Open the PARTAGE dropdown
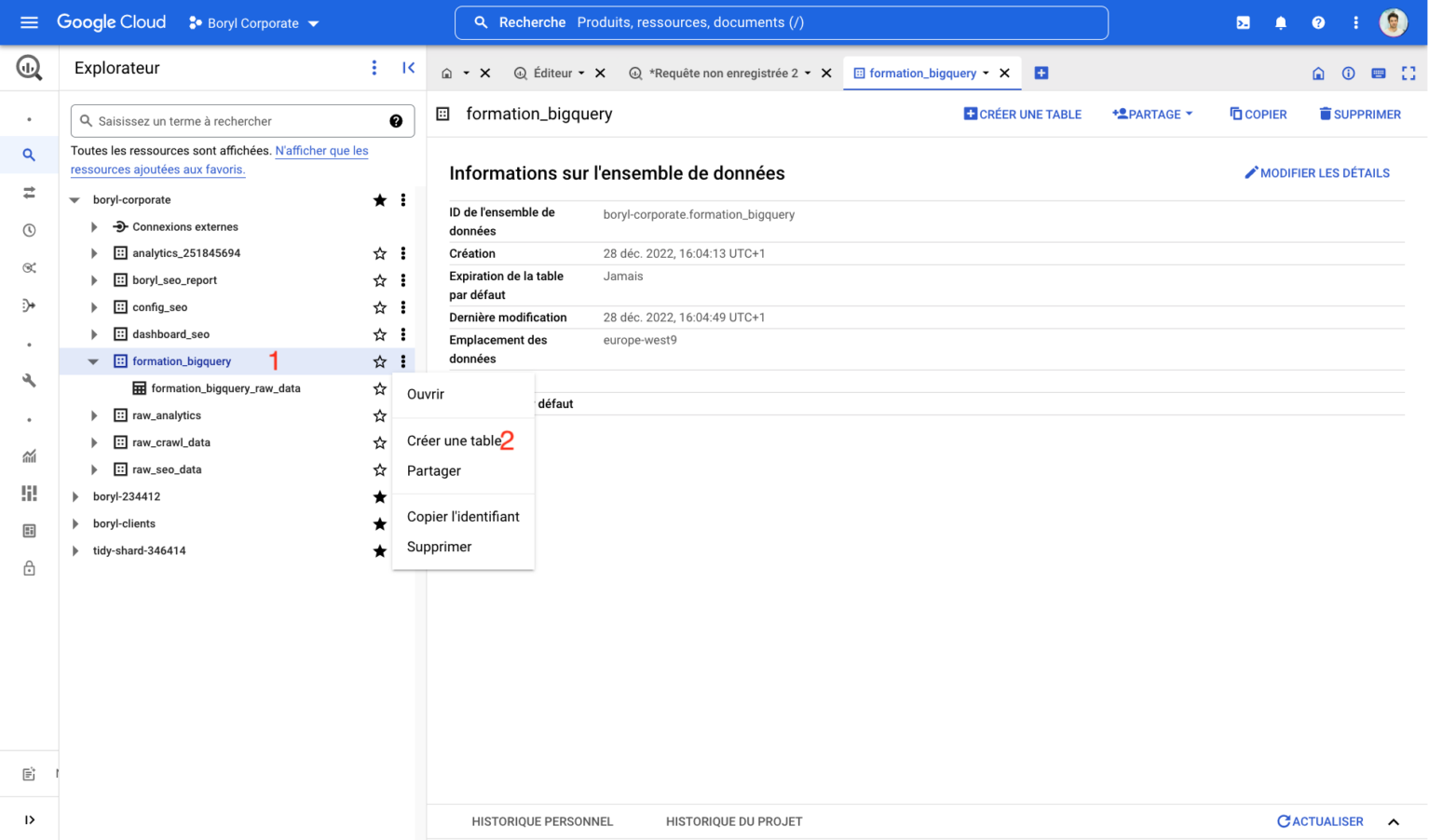 coord(1152,114)
